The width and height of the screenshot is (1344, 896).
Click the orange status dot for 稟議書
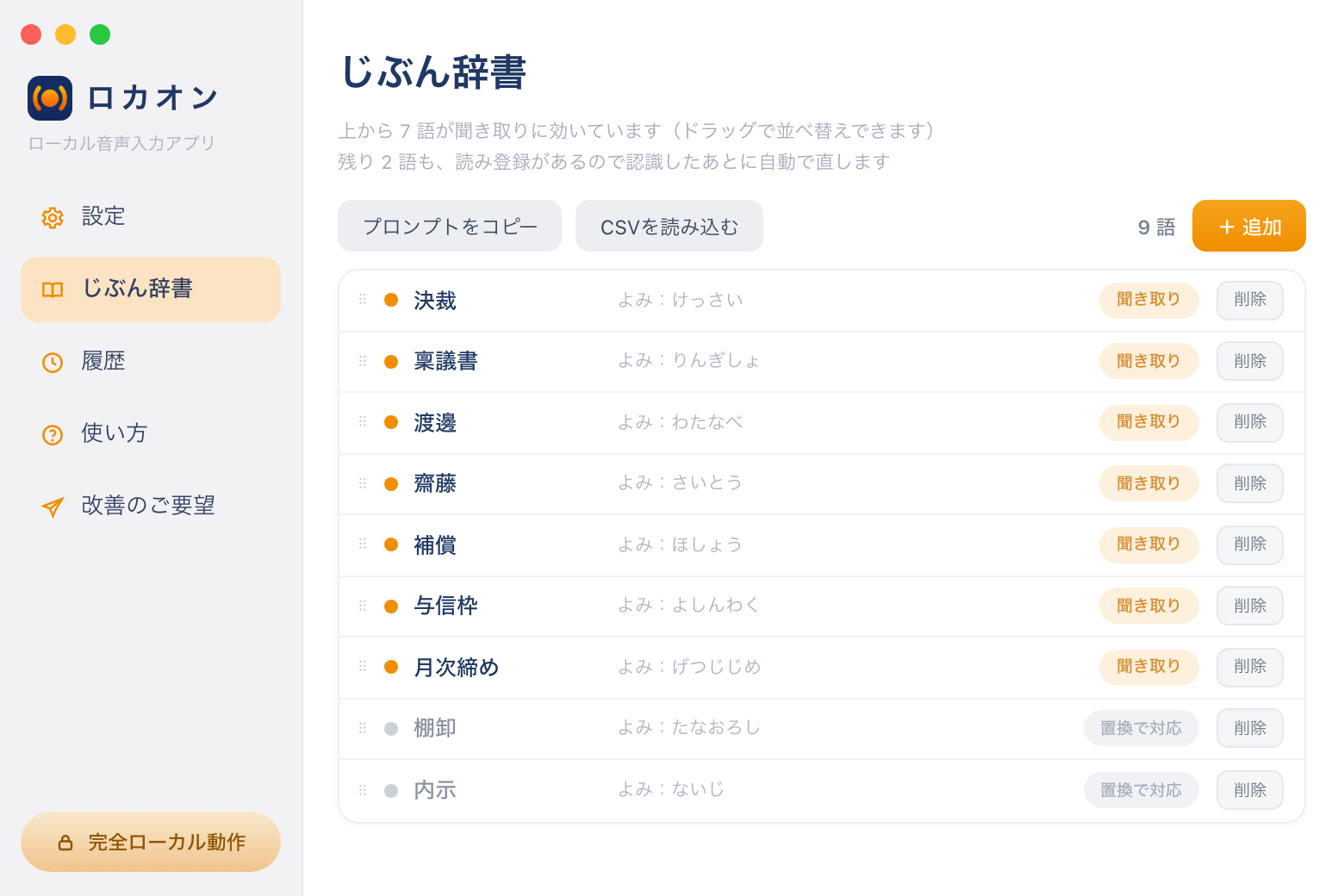391,362
